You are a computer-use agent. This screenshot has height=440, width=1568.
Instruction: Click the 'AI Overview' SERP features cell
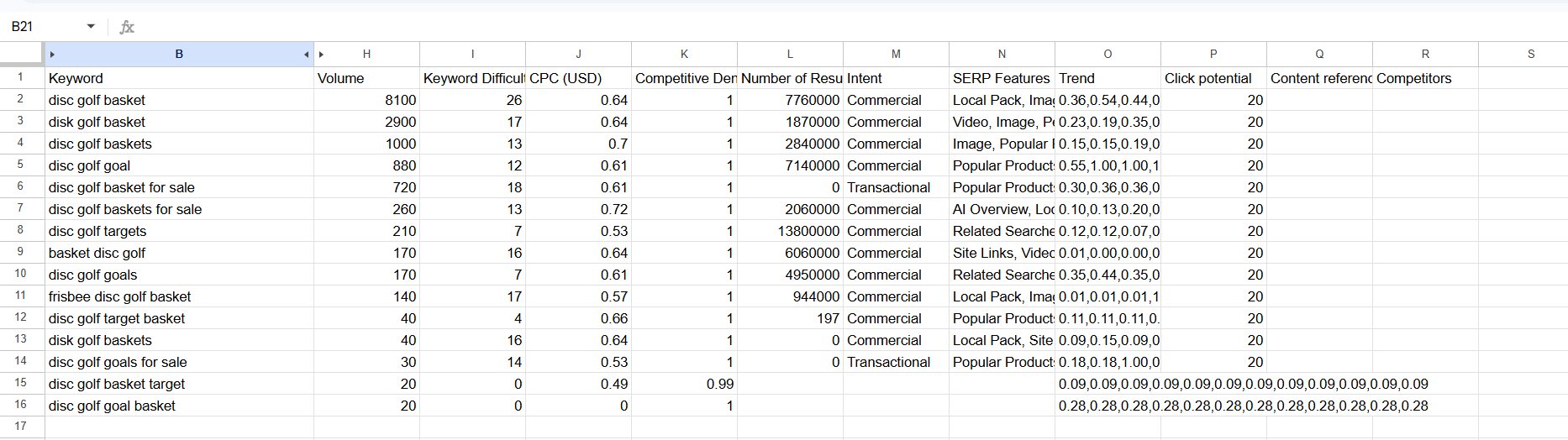point(1002,209)
